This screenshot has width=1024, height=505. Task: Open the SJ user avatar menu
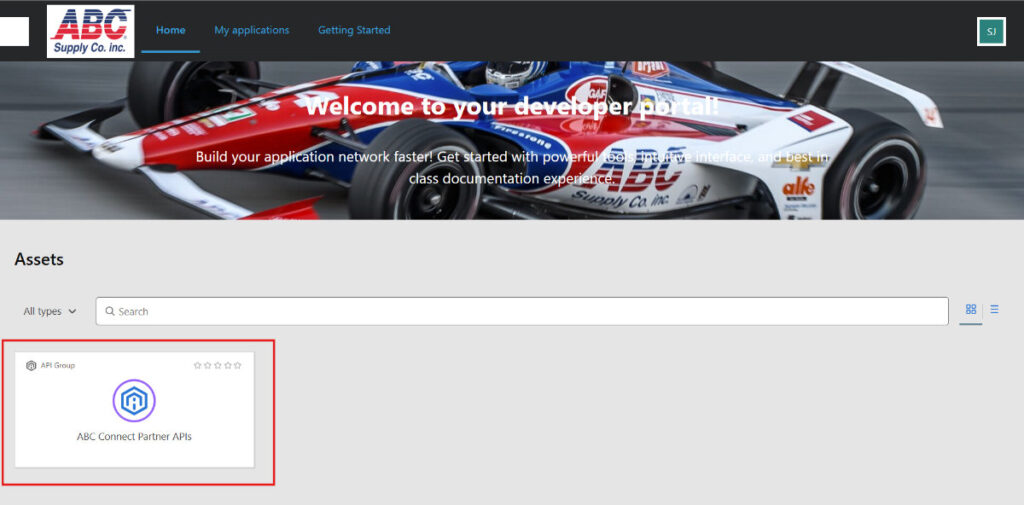991,31
